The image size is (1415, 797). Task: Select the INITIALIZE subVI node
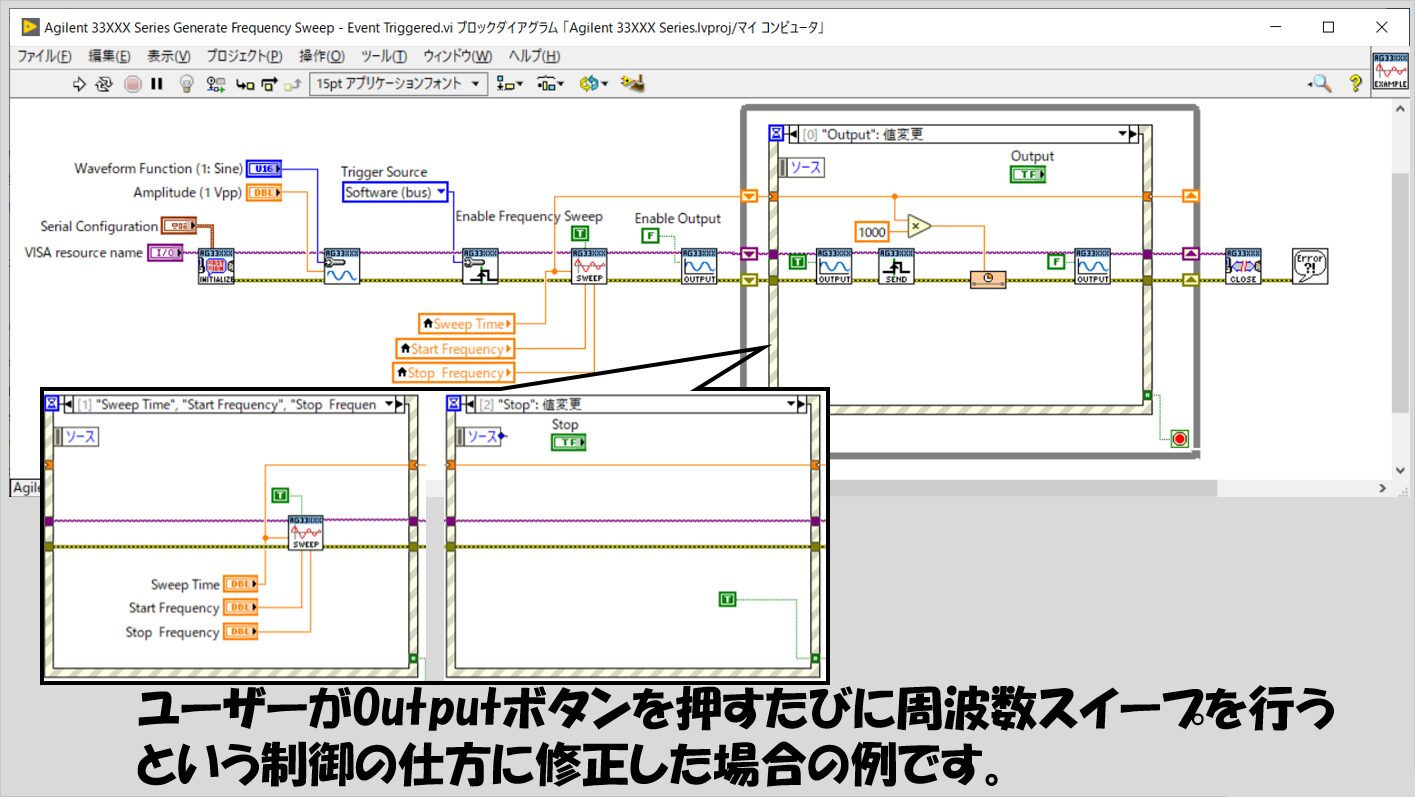pos(216,267)
